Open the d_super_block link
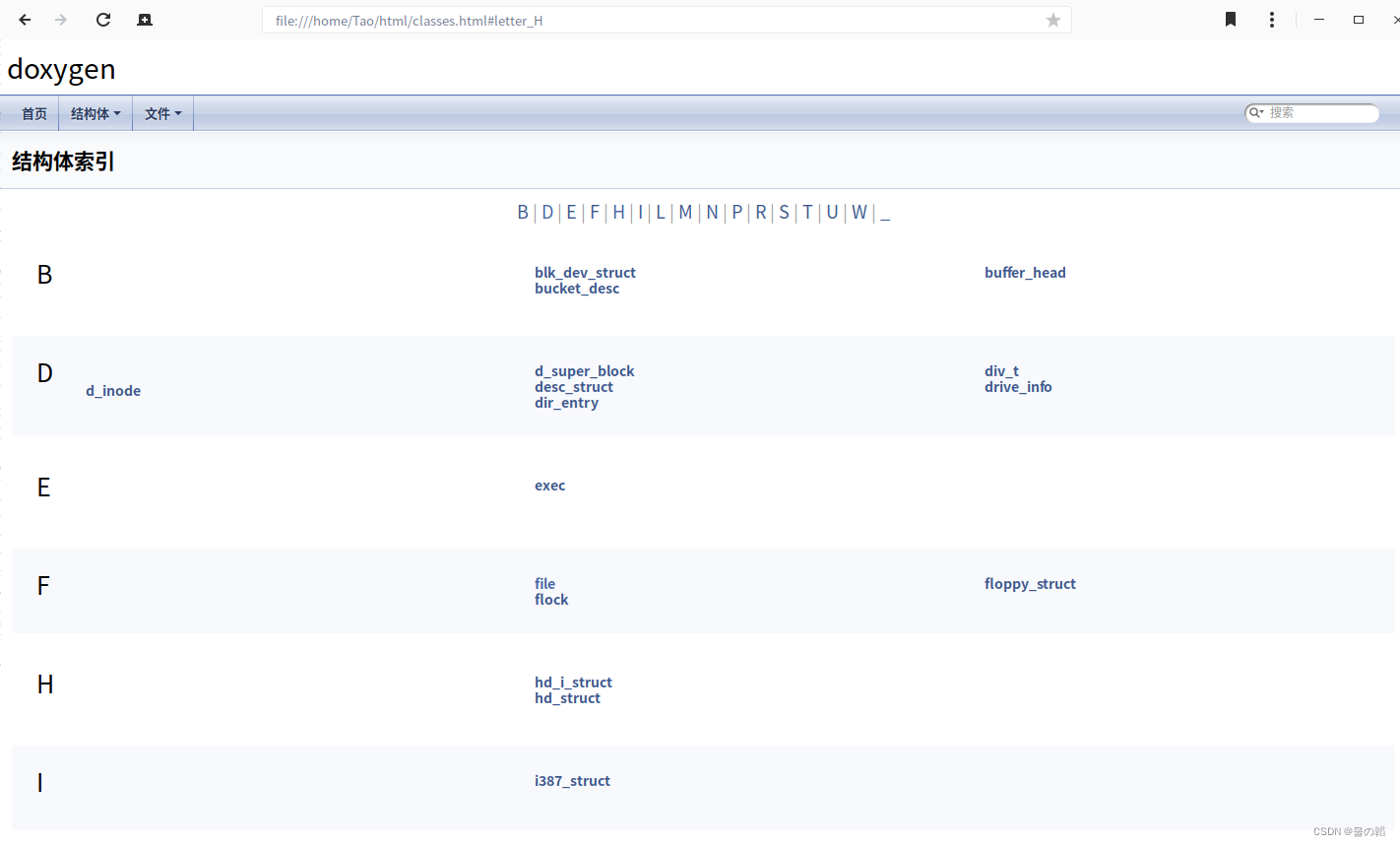Screen dimensions: 1400x846 585,371
